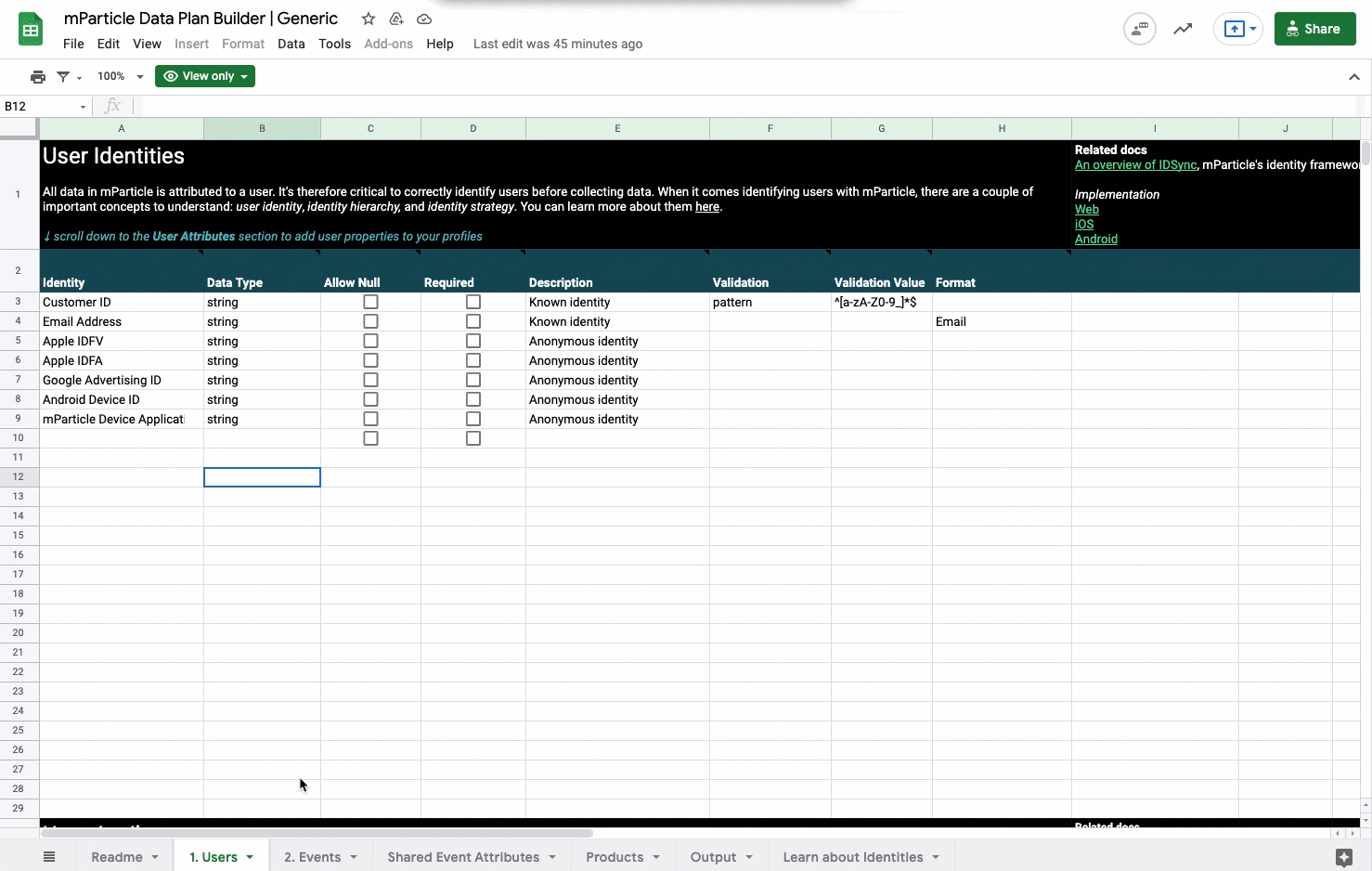Open the Tools menu
The image size is (1372, 871).
(x=334, y=44)
